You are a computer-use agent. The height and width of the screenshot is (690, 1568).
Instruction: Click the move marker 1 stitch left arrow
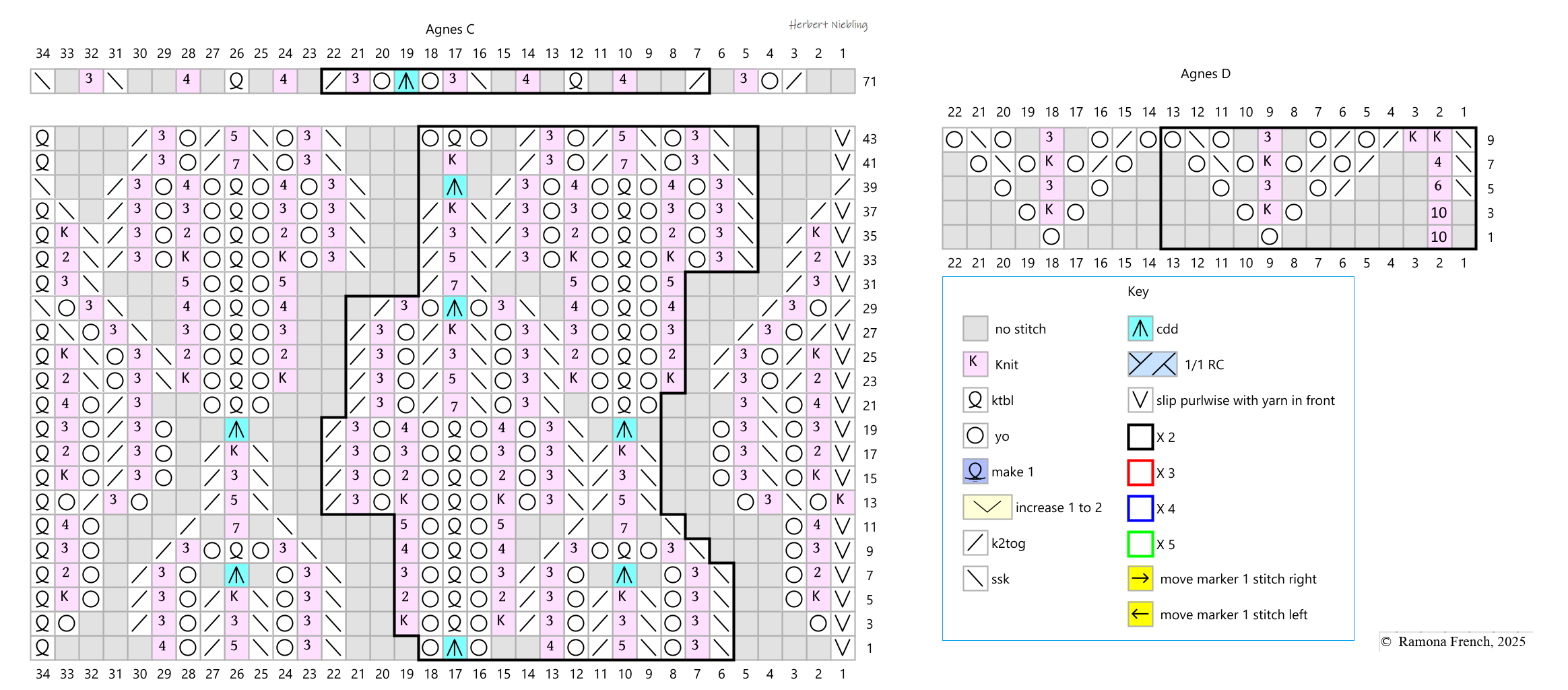click(x=1140, y=615)
